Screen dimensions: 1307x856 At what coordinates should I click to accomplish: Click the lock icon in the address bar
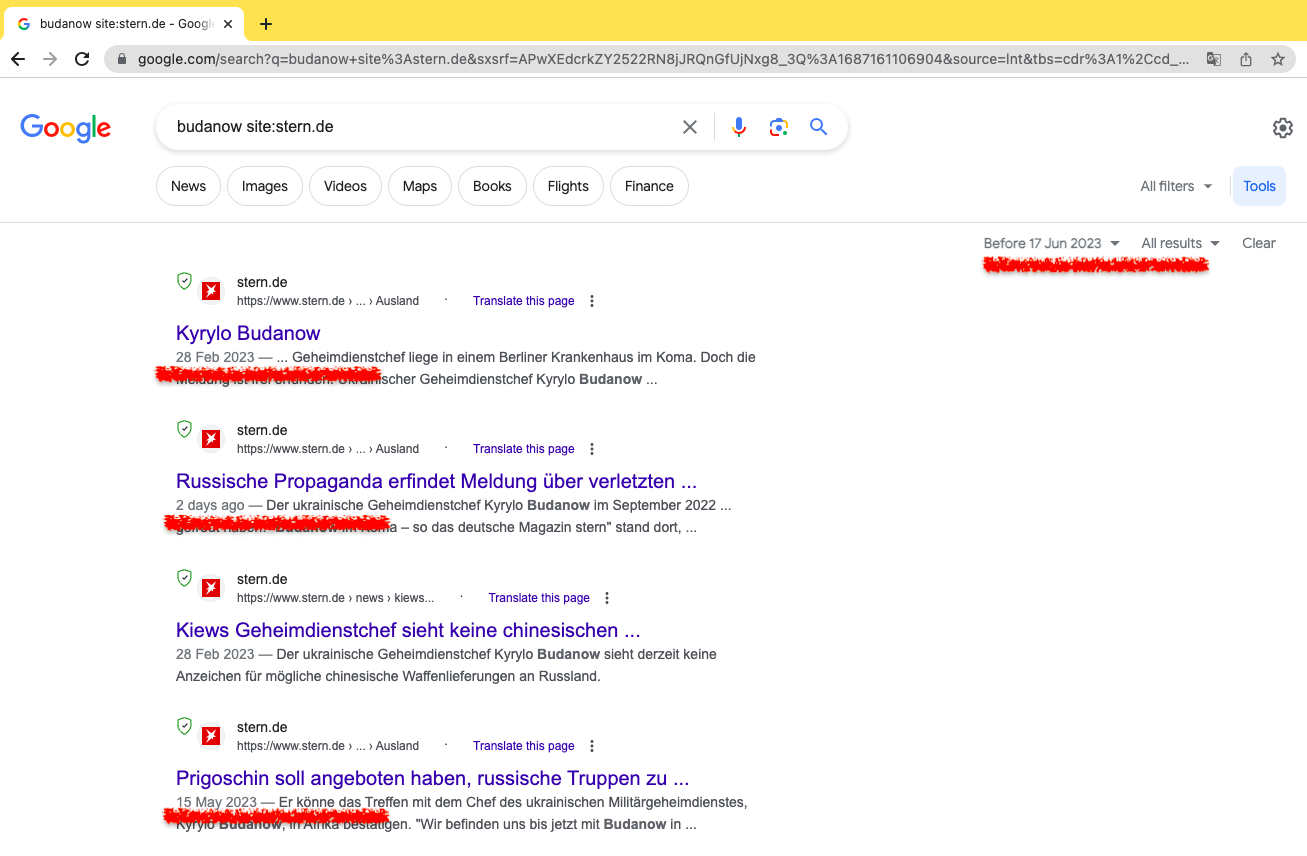(x=123, y=59)
